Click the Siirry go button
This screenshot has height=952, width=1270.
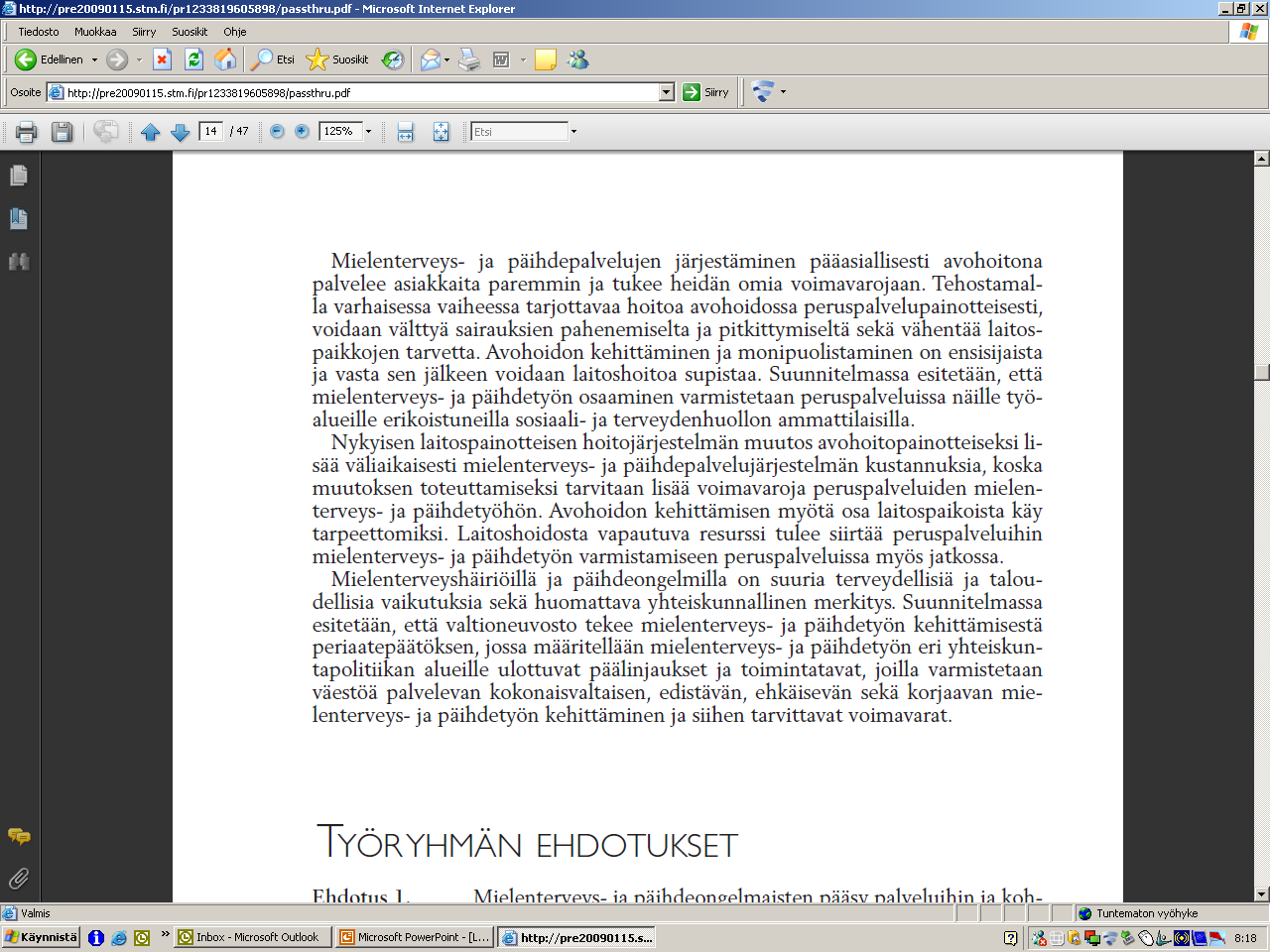[706, 92]
